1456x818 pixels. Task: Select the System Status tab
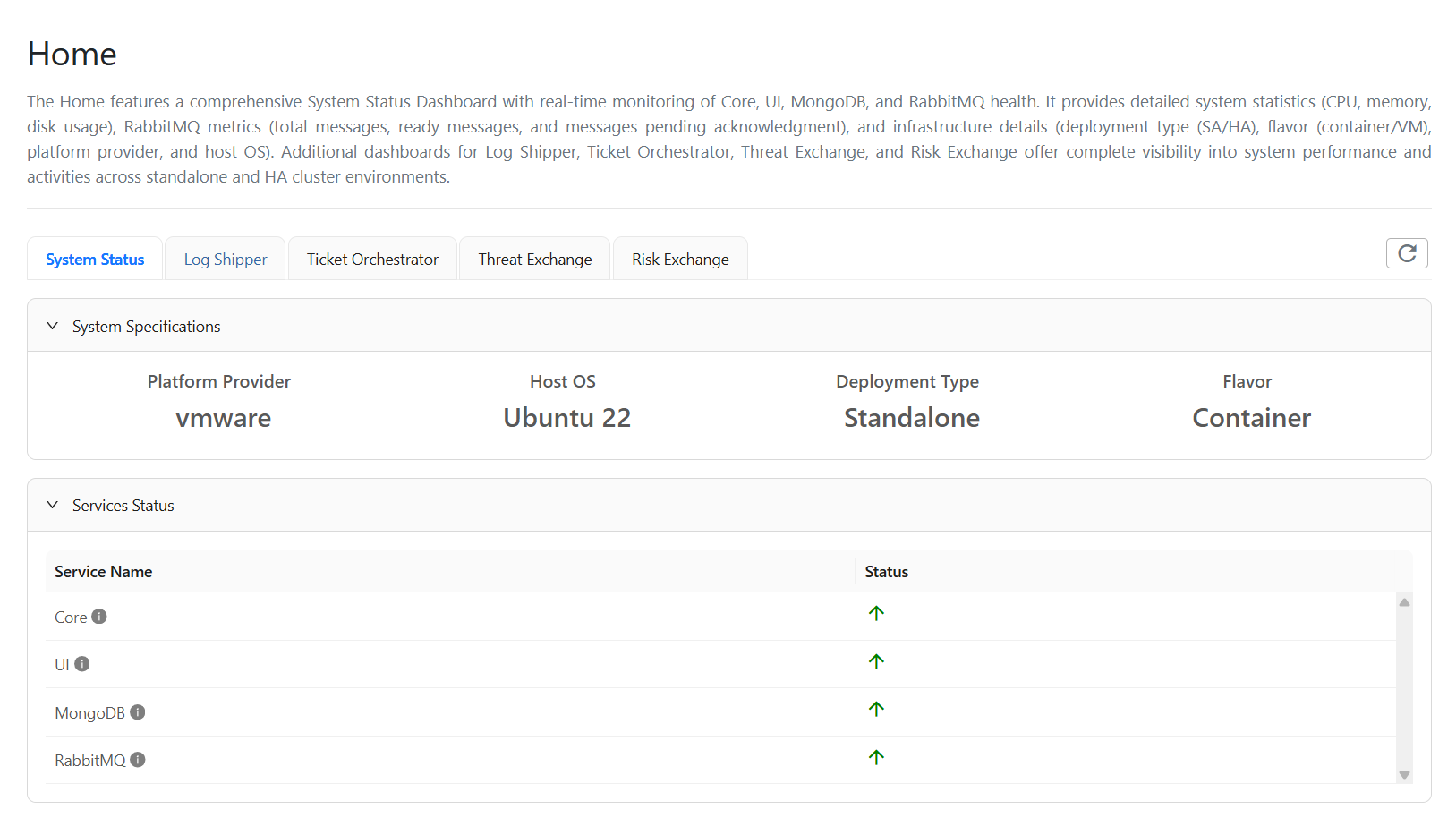coord(95,259)
